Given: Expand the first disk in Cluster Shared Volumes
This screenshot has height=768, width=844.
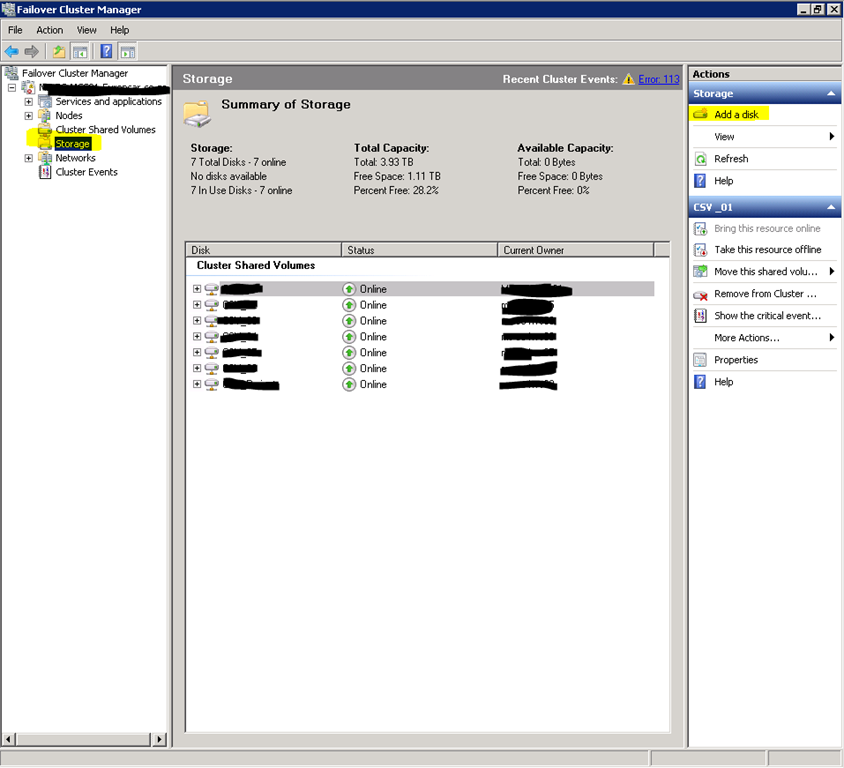Looking at the screenshot, I should (x=197, y=289).
